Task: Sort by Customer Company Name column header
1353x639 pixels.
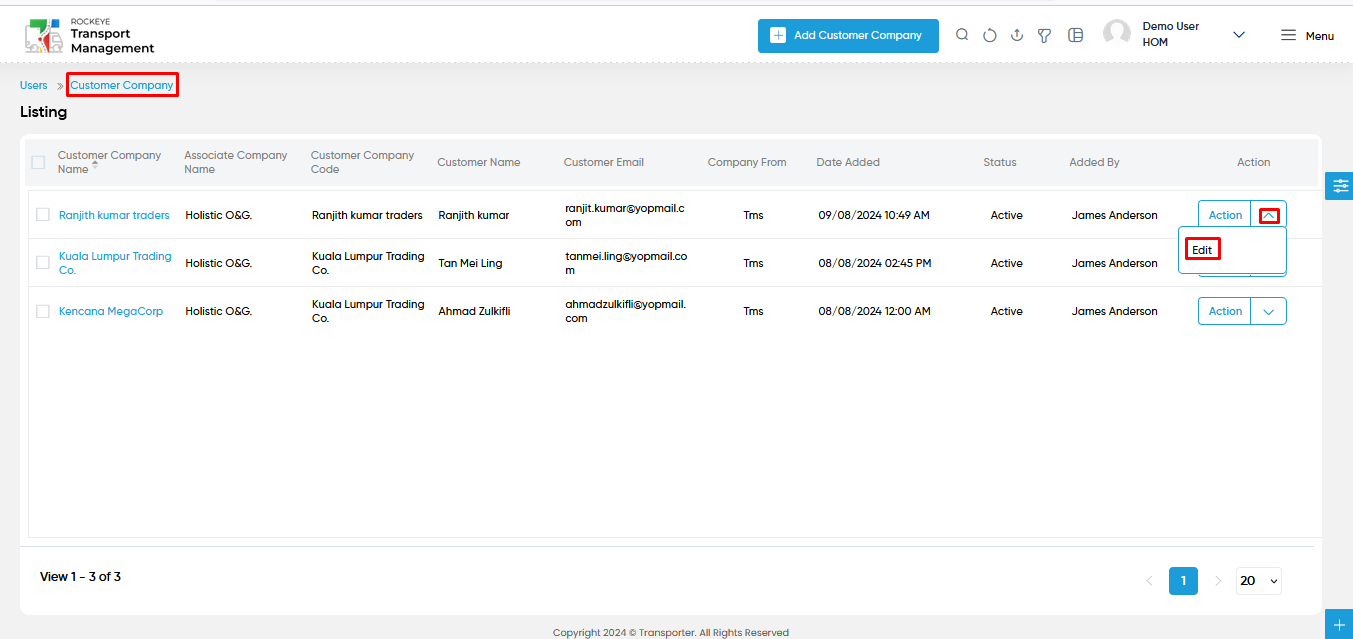Action: pyautogui.click(x=109, y=162)
